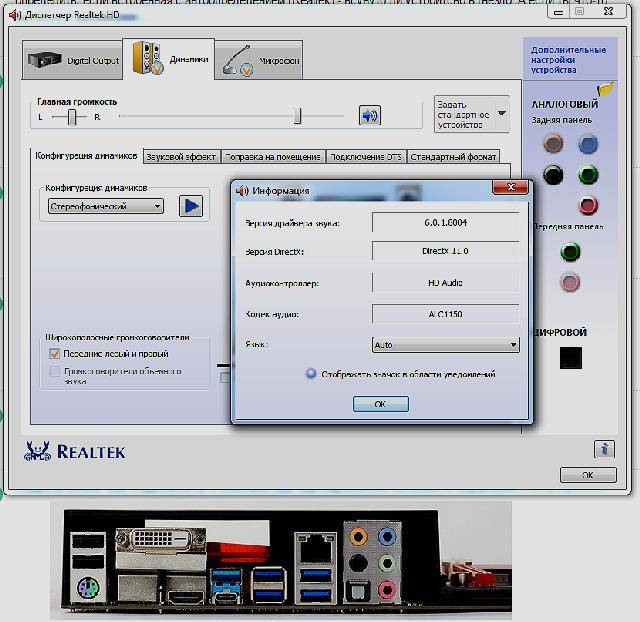The width and height of the screenshot is (640, 622).
Task: Open the Подключение DTS tab
Action: [x=366, y=157]
